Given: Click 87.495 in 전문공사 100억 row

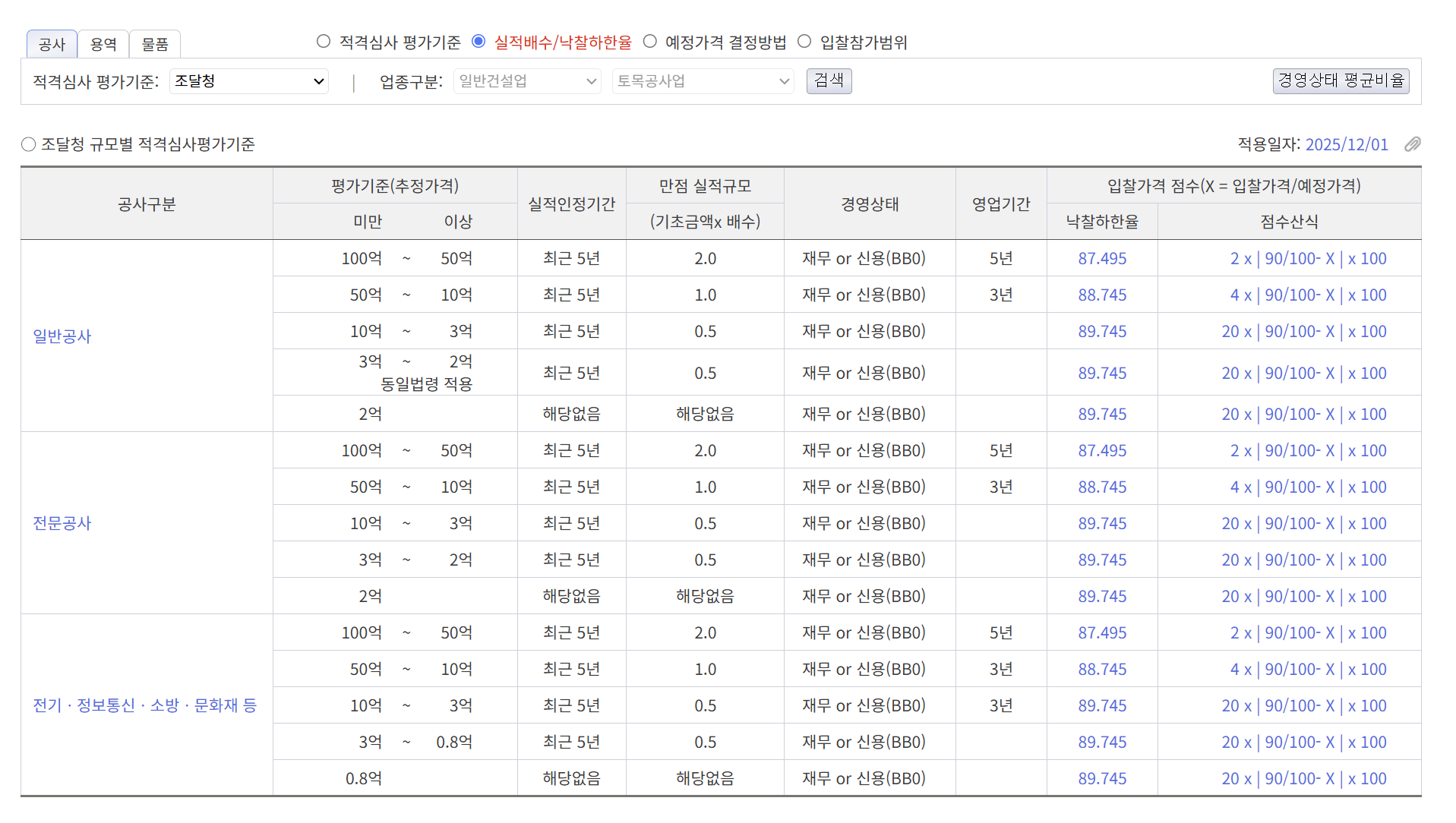Looking at the screenshot, I should tap(1102, 451).
